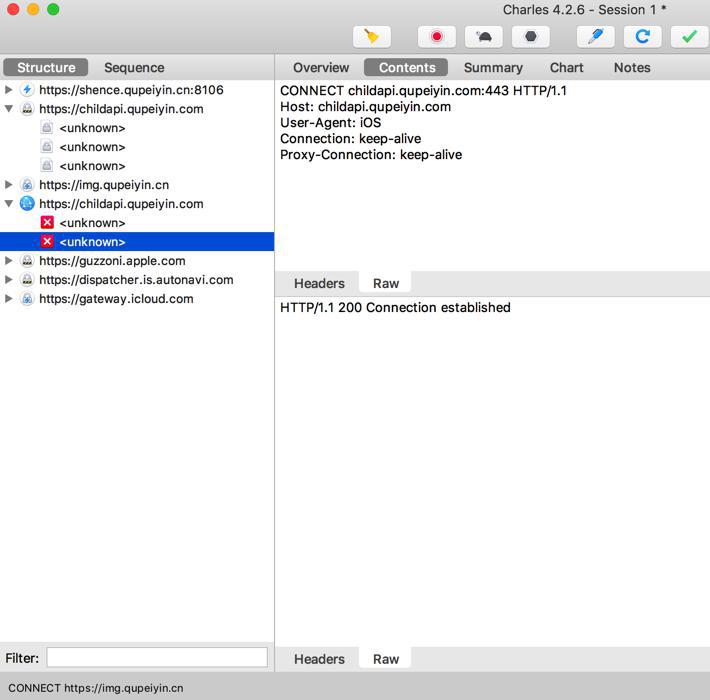Toggle the red Record button
This screenshot has width=710, height=700.
coord(437,37)
